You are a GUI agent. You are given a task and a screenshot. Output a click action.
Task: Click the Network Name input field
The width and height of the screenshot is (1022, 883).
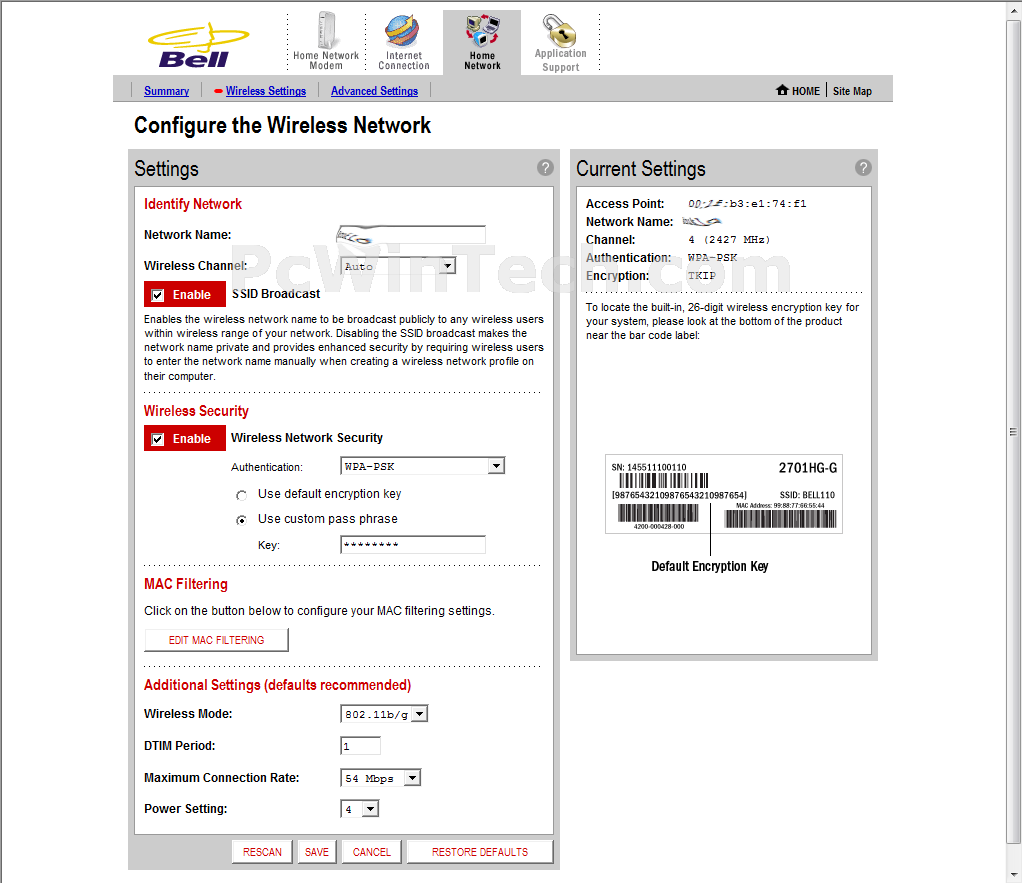tap(413, 235)
